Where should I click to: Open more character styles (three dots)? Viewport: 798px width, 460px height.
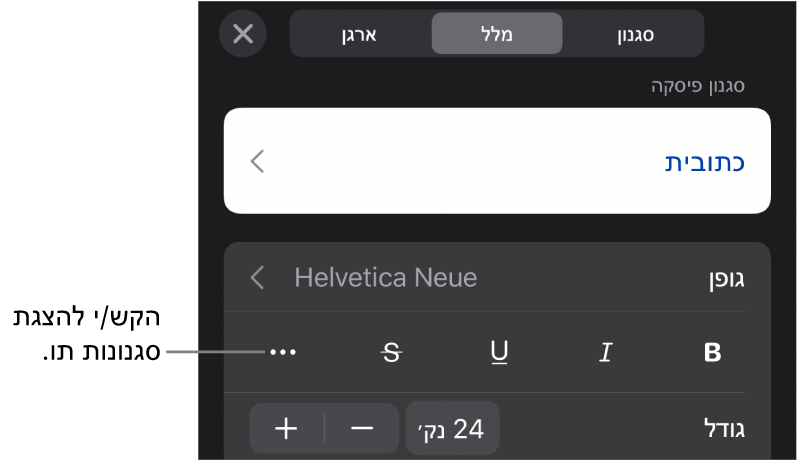click(x=283, y=353)
